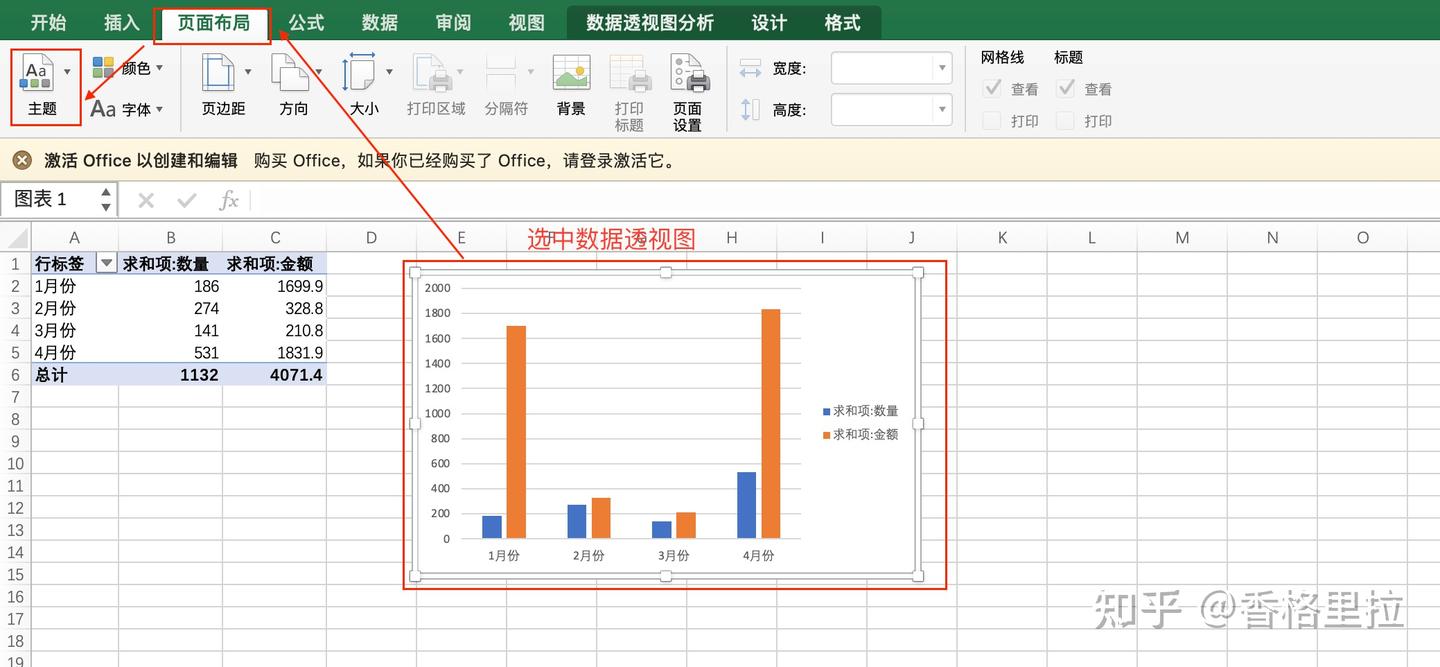Image resolution: width=1440 pixels, height=667 pixels.
Task: Switch to the 页面布局 tab
Action: point(213,22)
